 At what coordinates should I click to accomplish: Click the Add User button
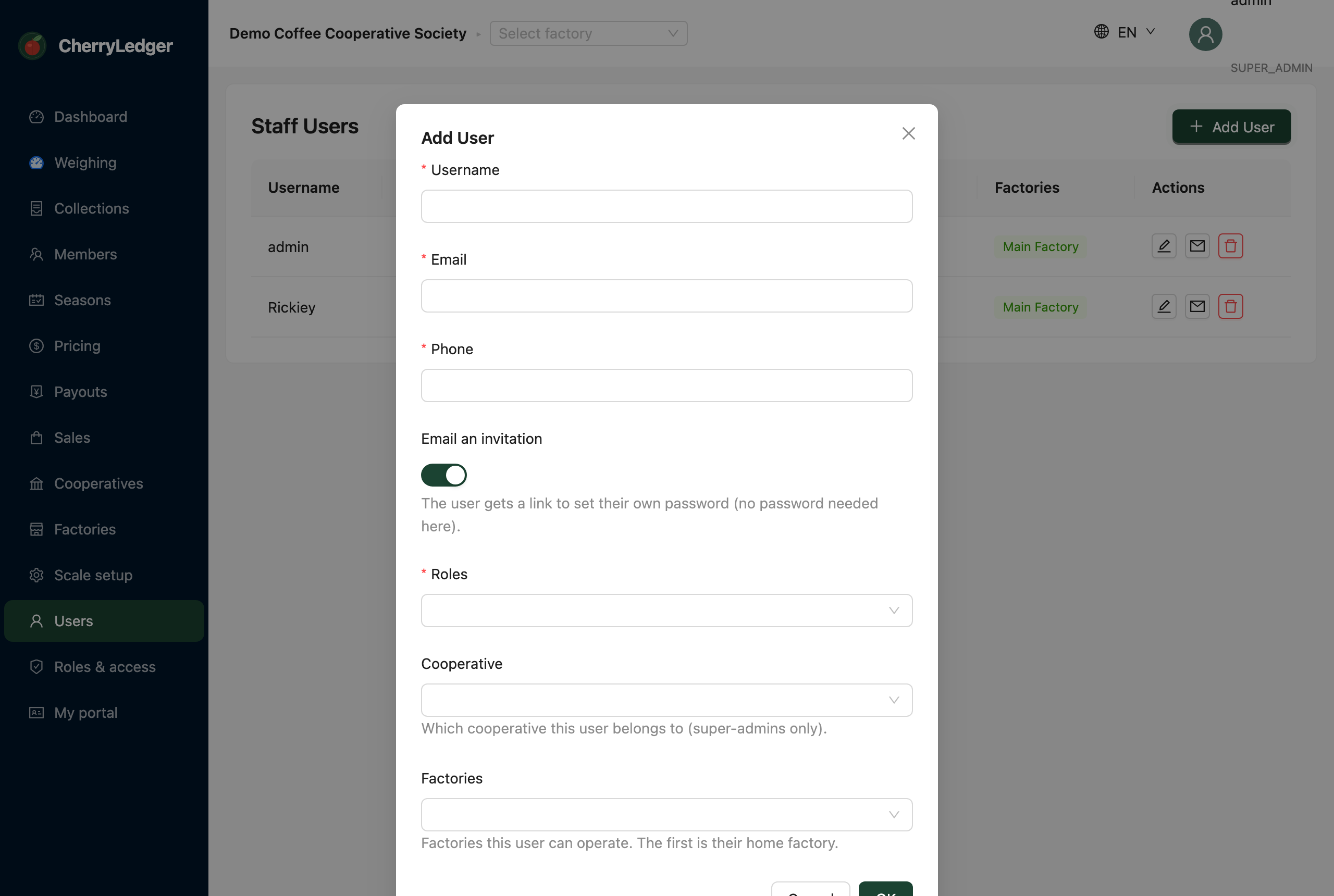click(1231, 126)
